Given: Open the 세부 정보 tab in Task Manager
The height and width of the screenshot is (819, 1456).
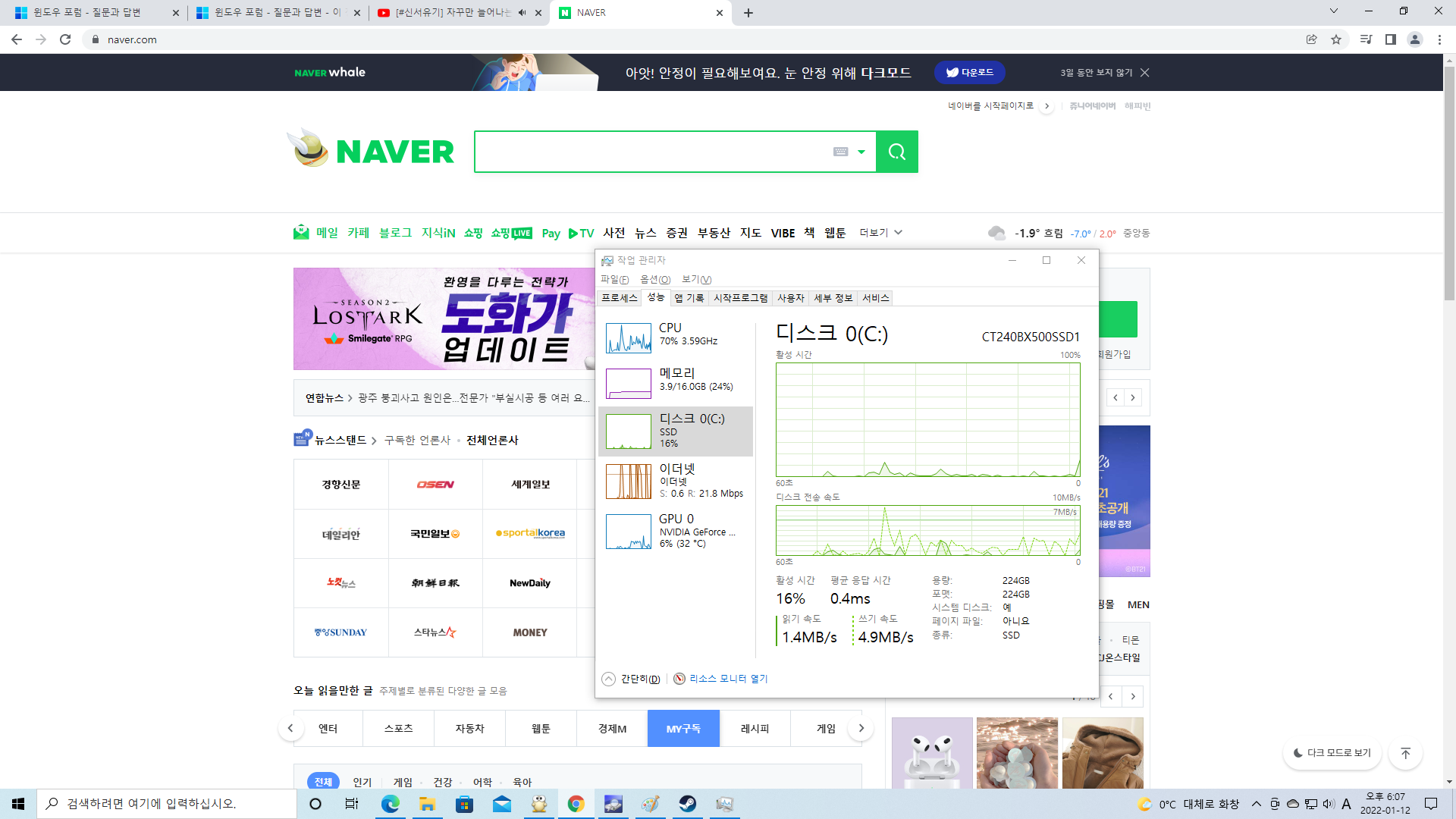Looking at the screenshot, I should pyautogui.click(x=833, y=298).
